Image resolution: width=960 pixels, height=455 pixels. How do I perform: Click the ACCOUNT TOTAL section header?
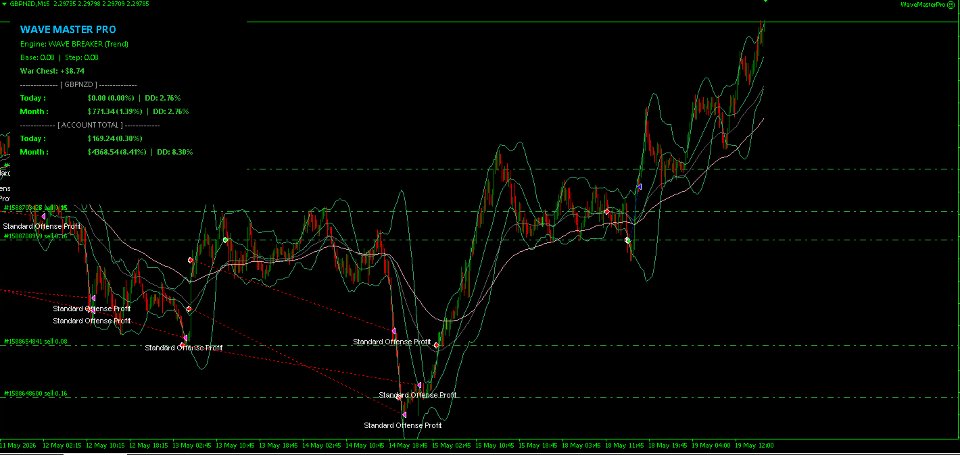coord(89,125)
